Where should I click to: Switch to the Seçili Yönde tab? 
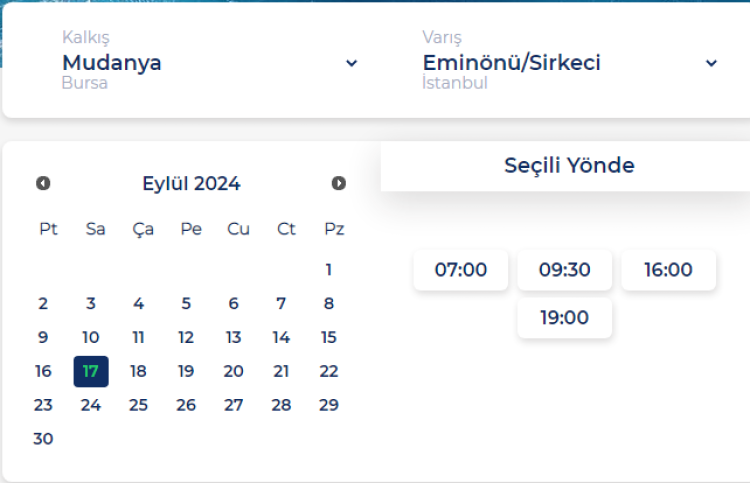(x=569, y=166)
